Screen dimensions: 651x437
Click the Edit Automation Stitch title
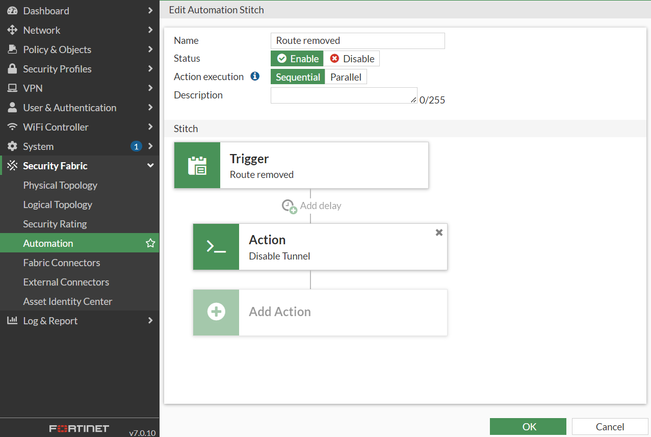216,10
